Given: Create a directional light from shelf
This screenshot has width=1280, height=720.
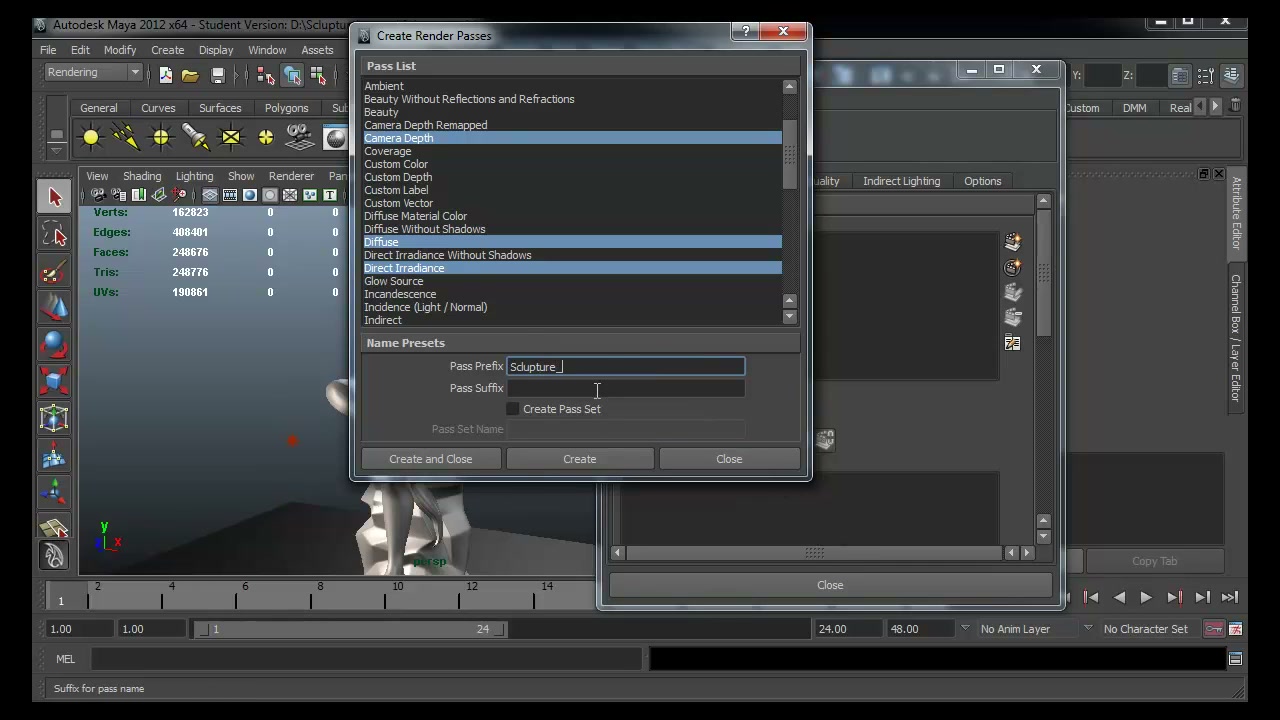Looking at the screenshot, I should pos(126,137).
